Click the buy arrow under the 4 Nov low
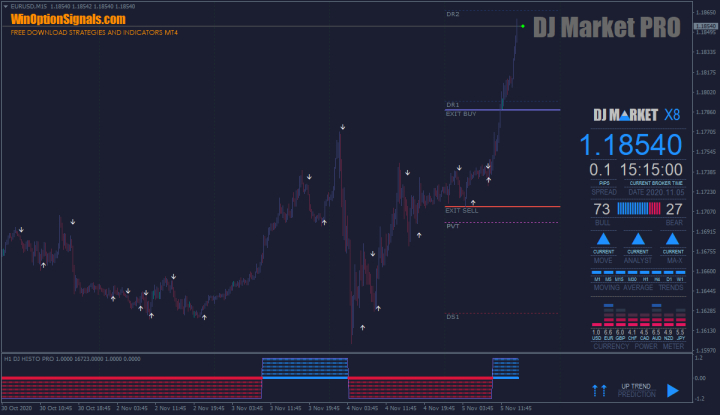The width and height of the screenshot is (720, 415). [x=363, y=327]
